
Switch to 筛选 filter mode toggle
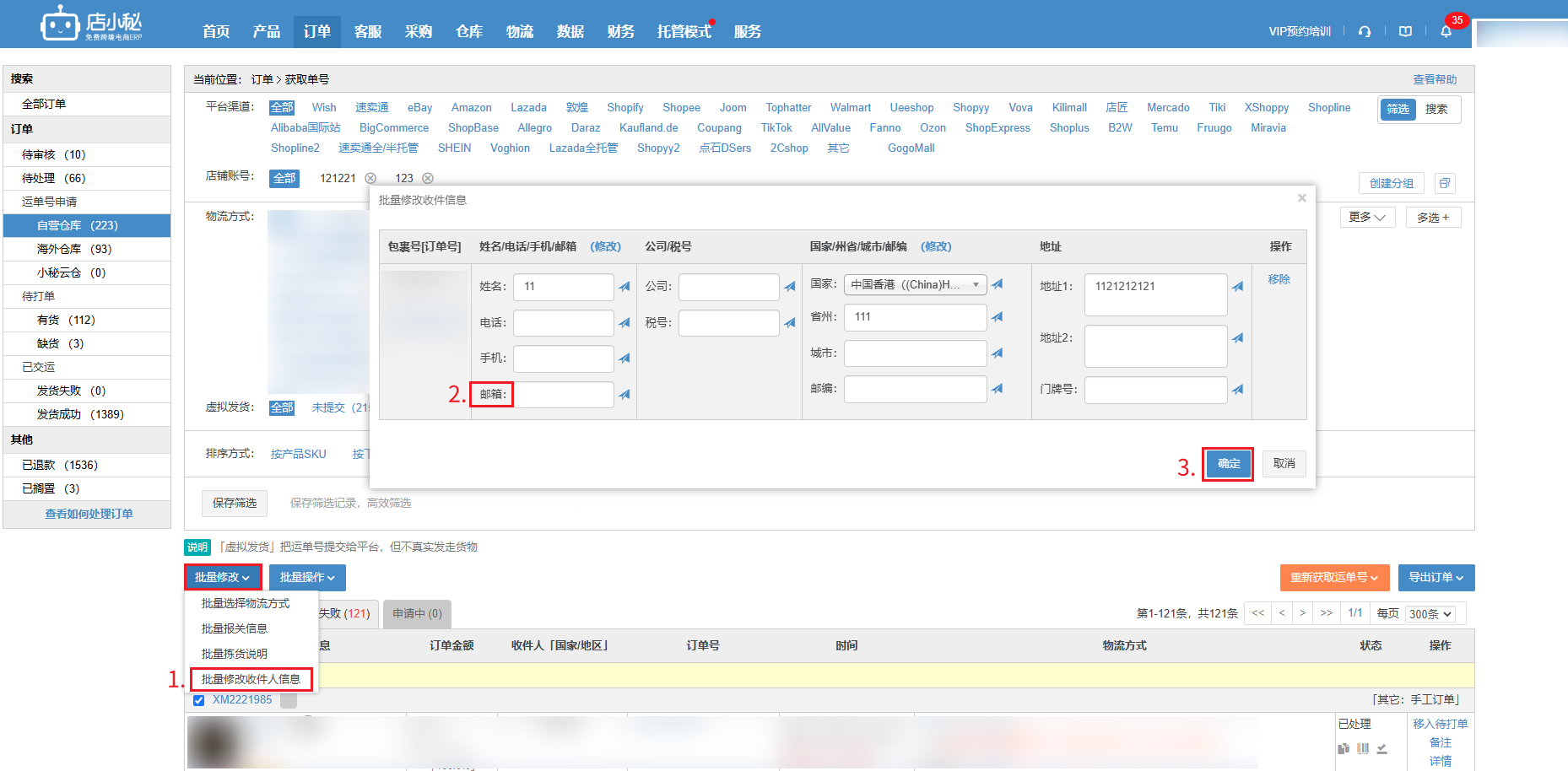click(x=1398, y=109)
